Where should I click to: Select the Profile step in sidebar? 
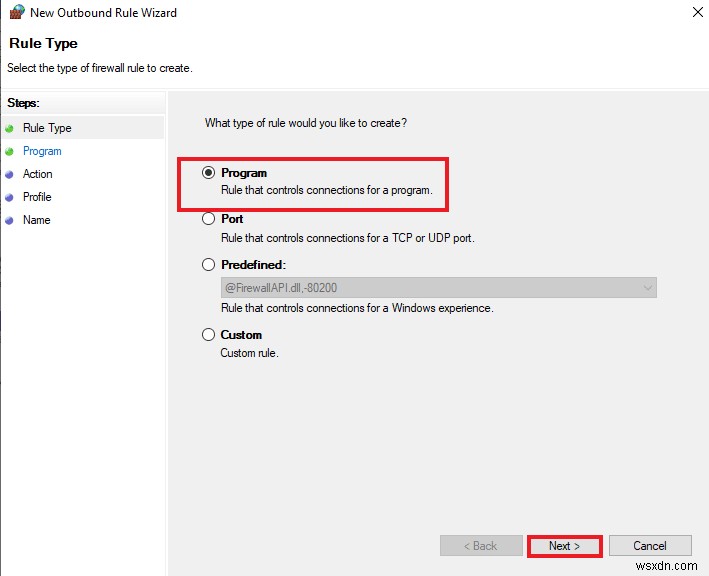[37, 197]
